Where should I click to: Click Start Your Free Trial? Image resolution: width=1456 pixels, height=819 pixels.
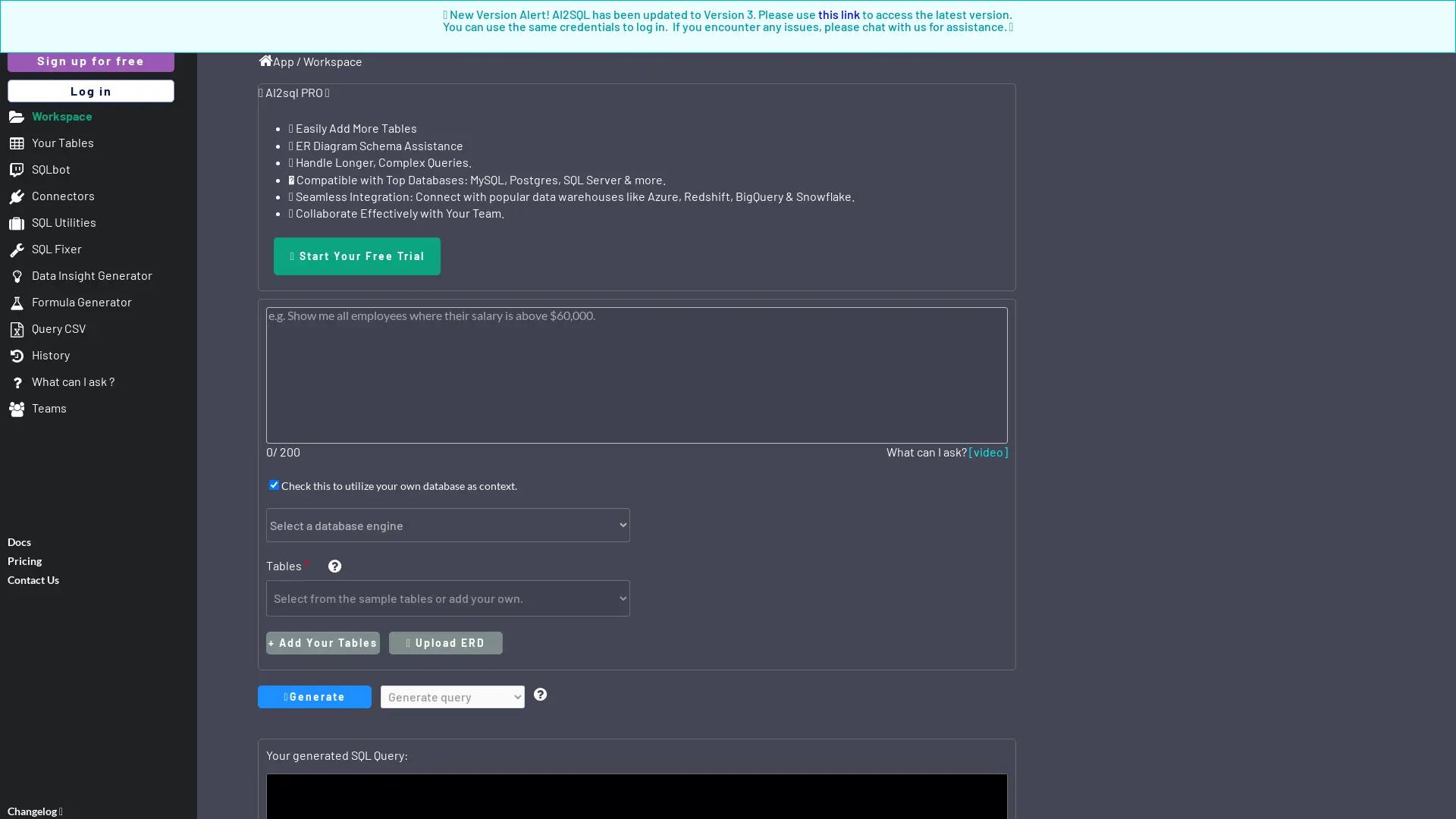click(x=356, y=256)
